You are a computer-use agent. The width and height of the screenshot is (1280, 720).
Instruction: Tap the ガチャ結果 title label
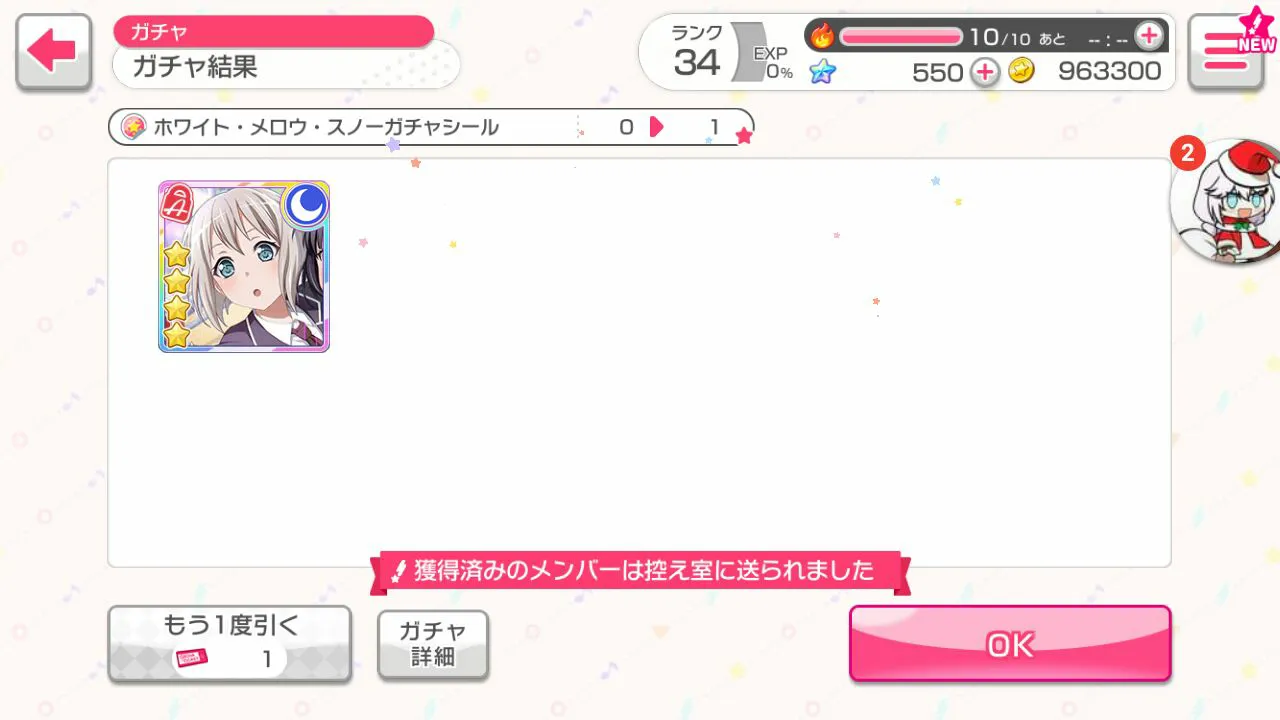(196, 67)
